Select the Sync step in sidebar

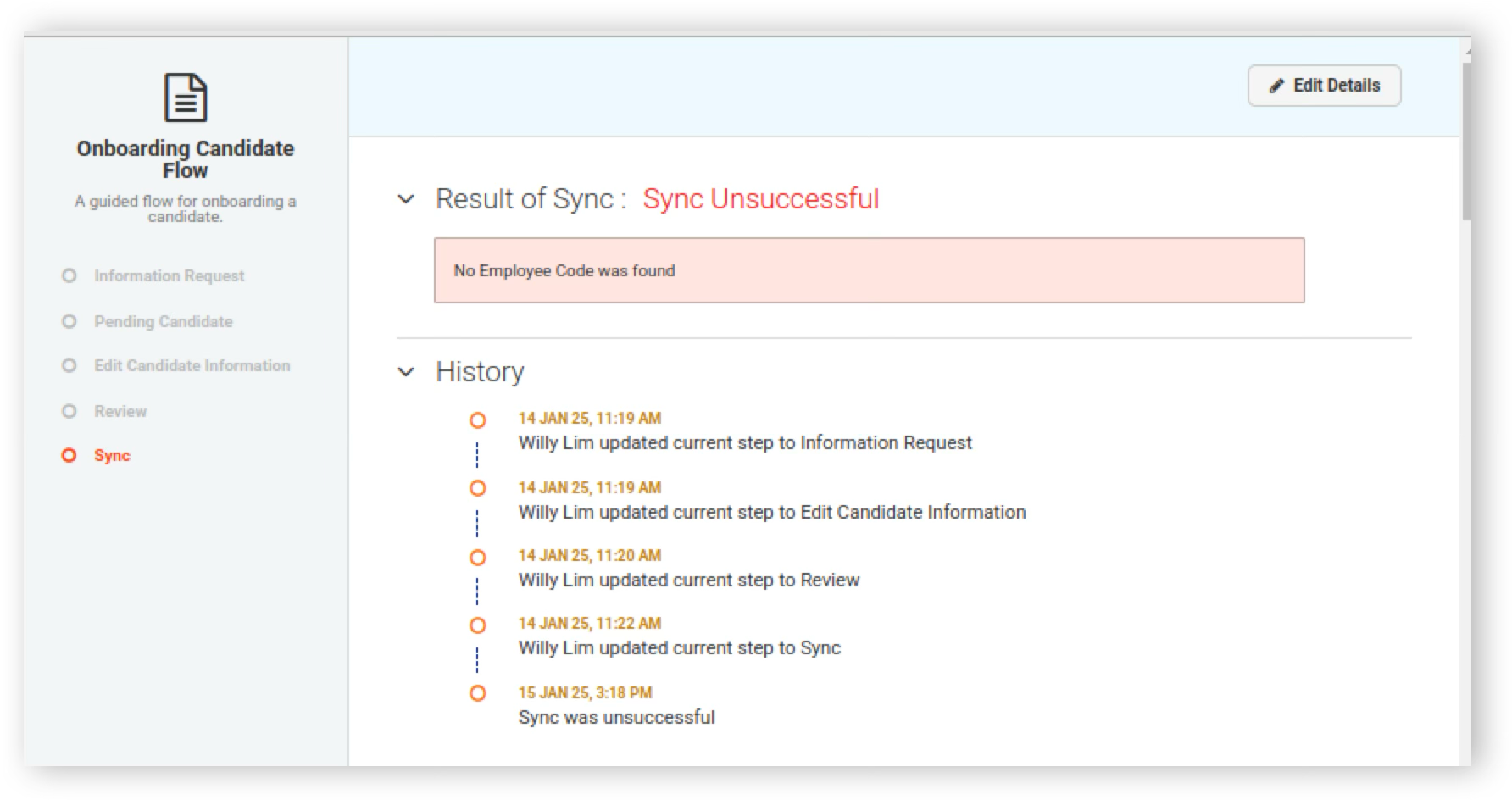pos(112,456)
